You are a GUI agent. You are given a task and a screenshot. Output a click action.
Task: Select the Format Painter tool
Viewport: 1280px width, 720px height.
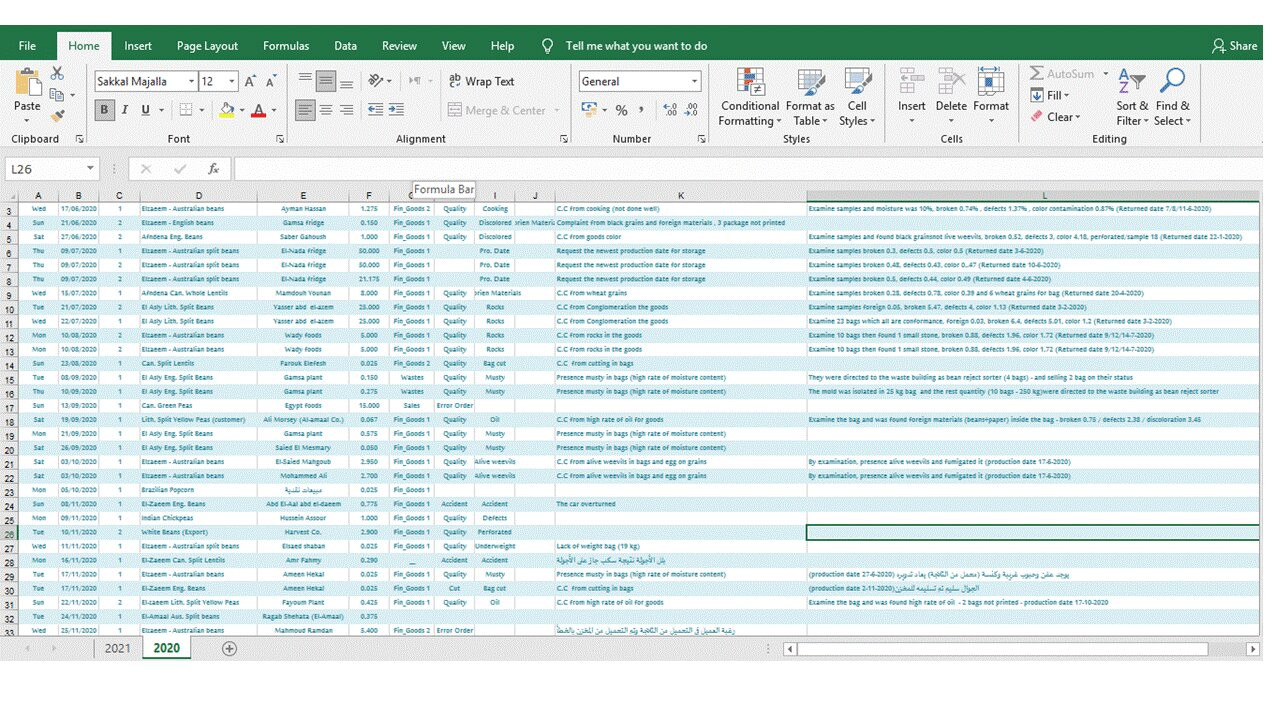[57, 114]
